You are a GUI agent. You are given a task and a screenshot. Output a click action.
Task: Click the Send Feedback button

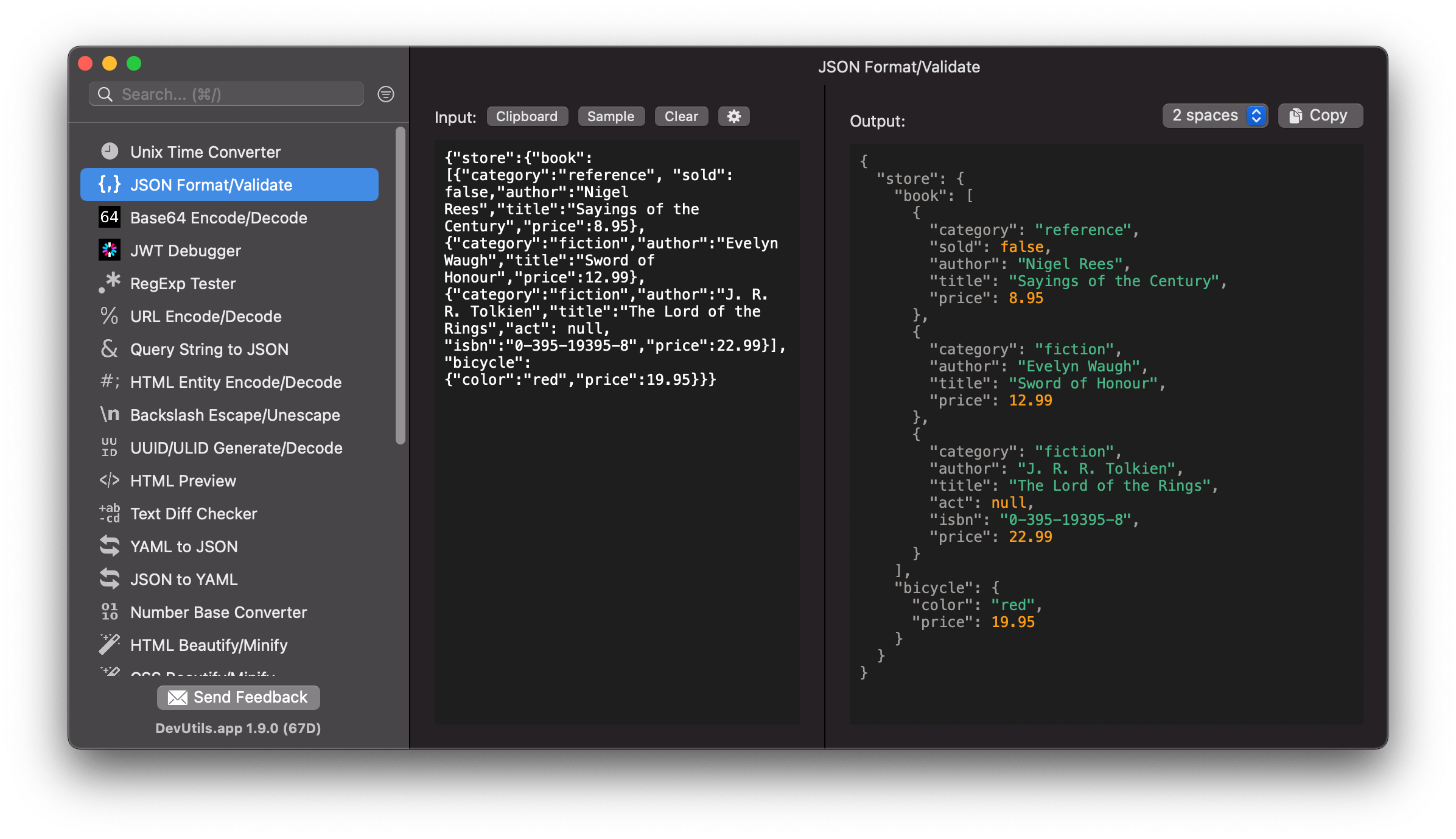(237, 697)
